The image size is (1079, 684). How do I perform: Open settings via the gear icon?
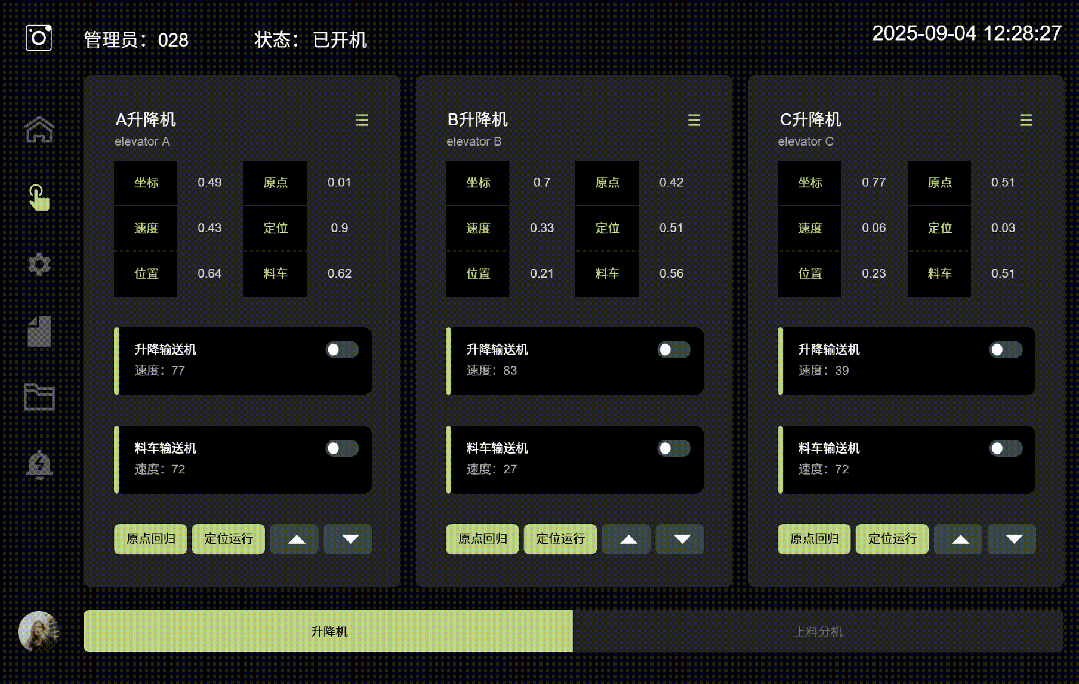pyautogui.click(x=38, y=263)
